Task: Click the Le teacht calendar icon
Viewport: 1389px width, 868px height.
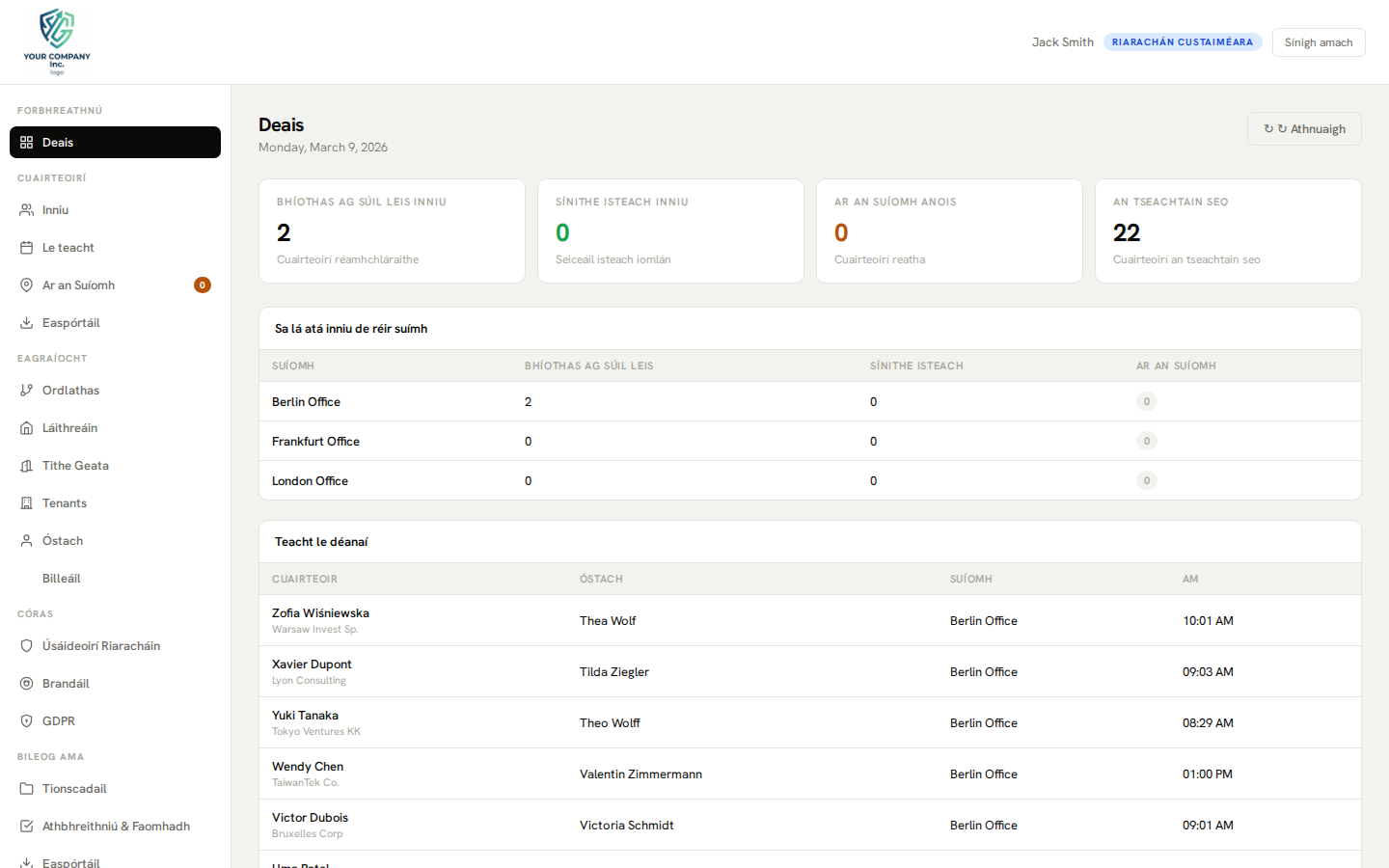Action: 27,248
